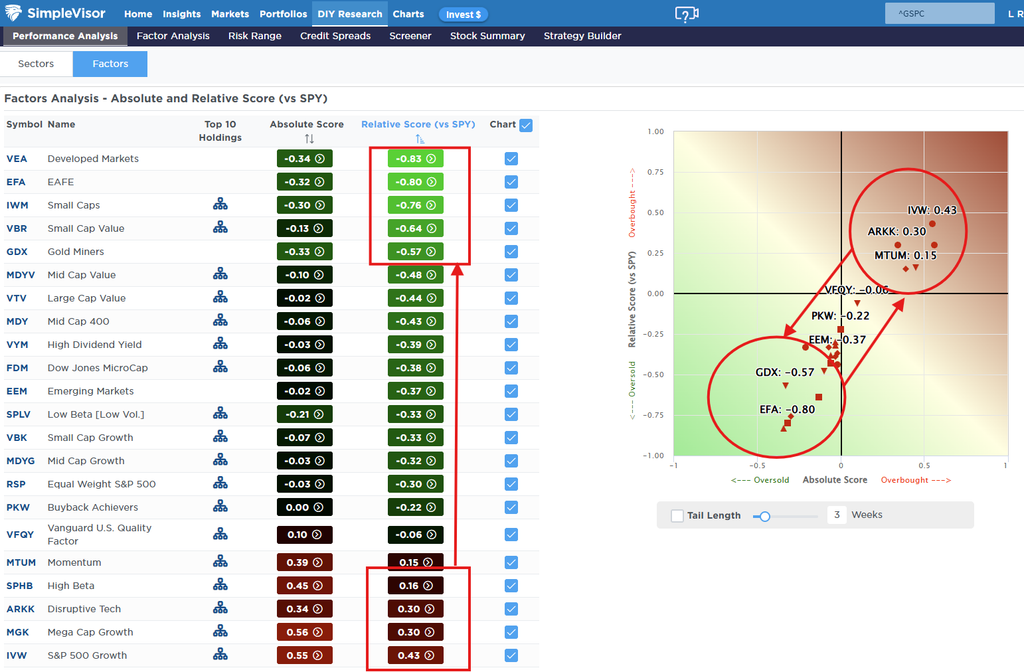Image resolution: width=1024 pixels, height=672 pixels.
Task: Expand IVW relative score 0.43 details
Action: (x=415, y=655)
